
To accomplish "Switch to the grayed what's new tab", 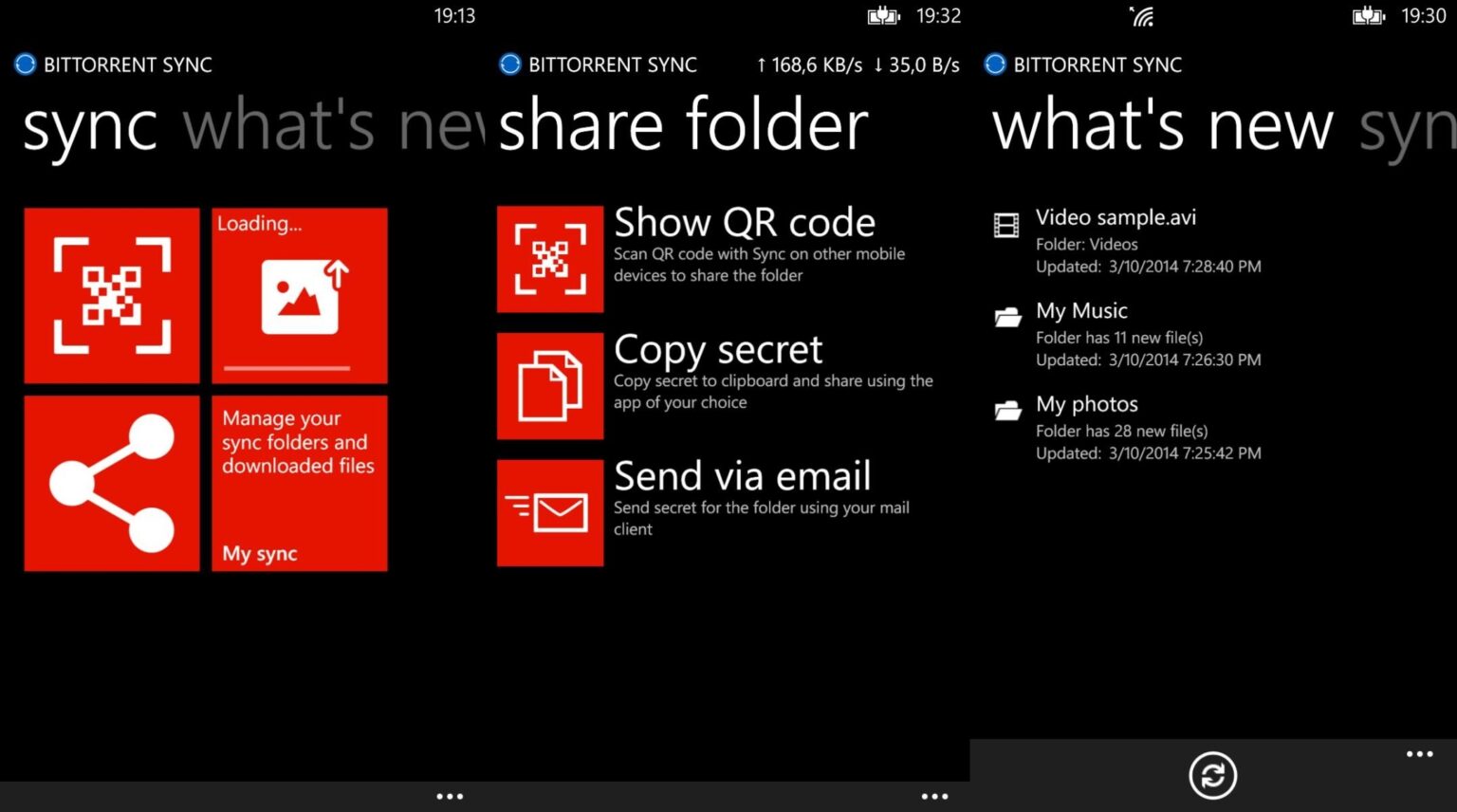I will point(332,126).
